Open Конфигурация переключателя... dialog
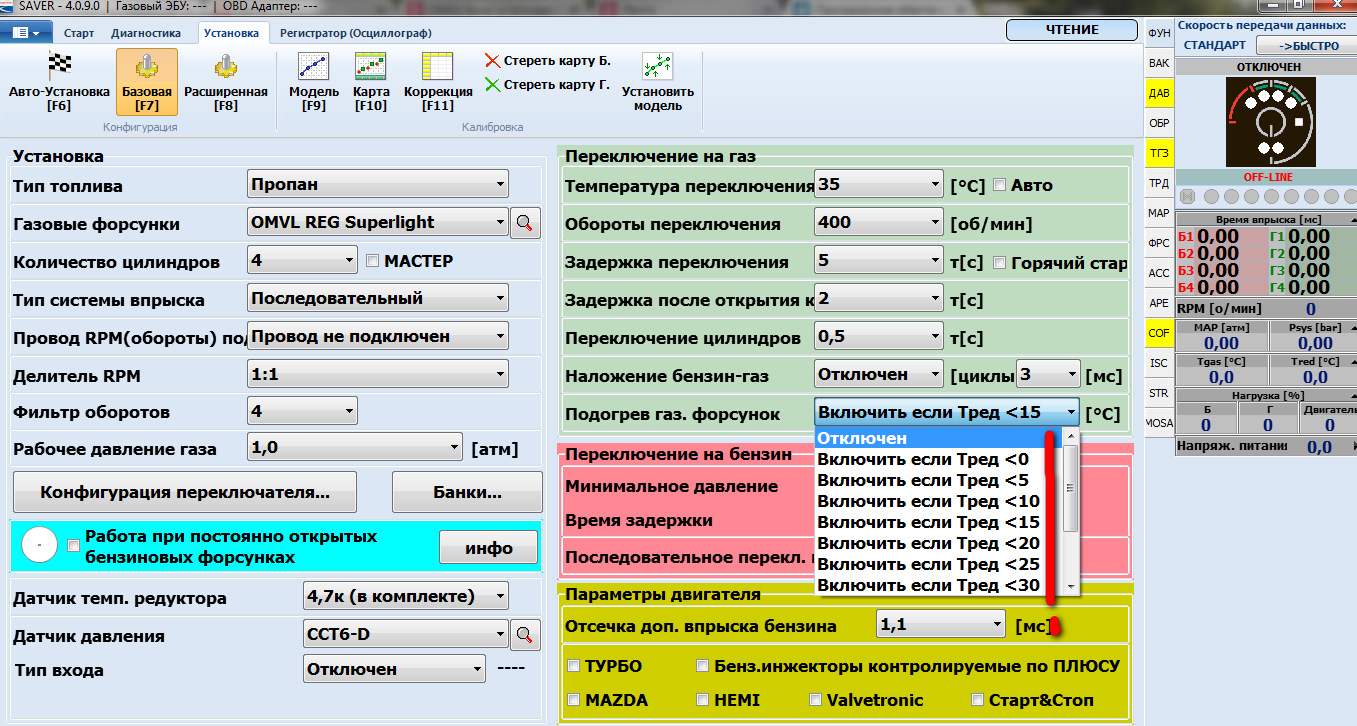 point(184,492)
